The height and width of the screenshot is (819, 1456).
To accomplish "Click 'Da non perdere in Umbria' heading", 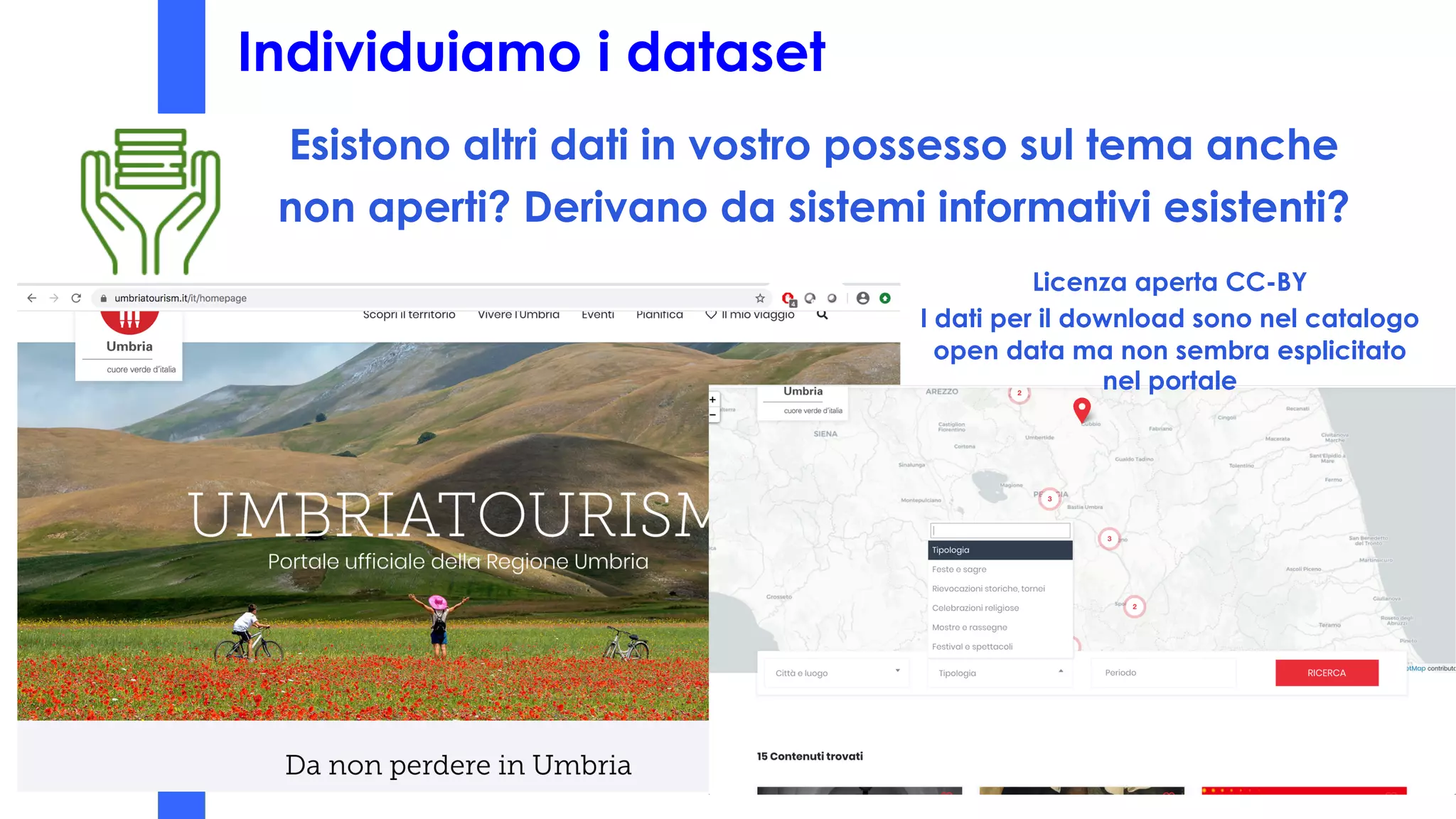I will 458,766.
